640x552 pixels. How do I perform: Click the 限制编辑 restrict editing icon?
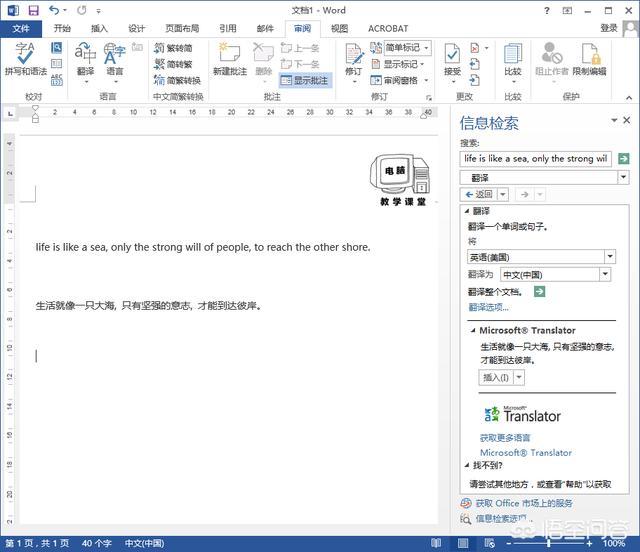[589, 58]
